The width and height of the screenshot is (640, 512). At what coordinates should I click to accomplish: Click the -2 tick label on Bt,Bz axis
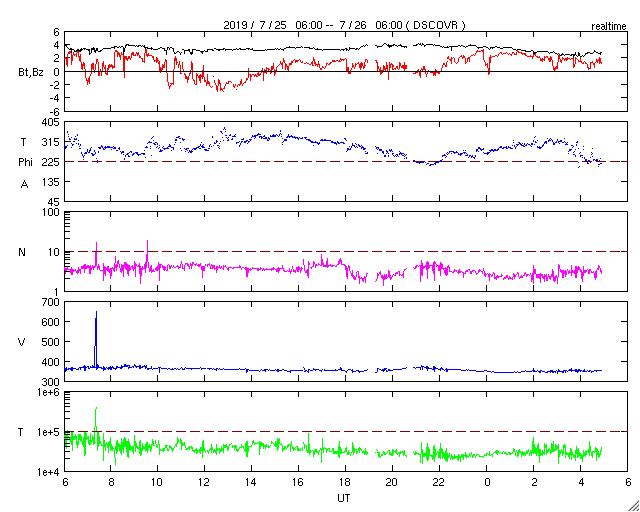55,85
